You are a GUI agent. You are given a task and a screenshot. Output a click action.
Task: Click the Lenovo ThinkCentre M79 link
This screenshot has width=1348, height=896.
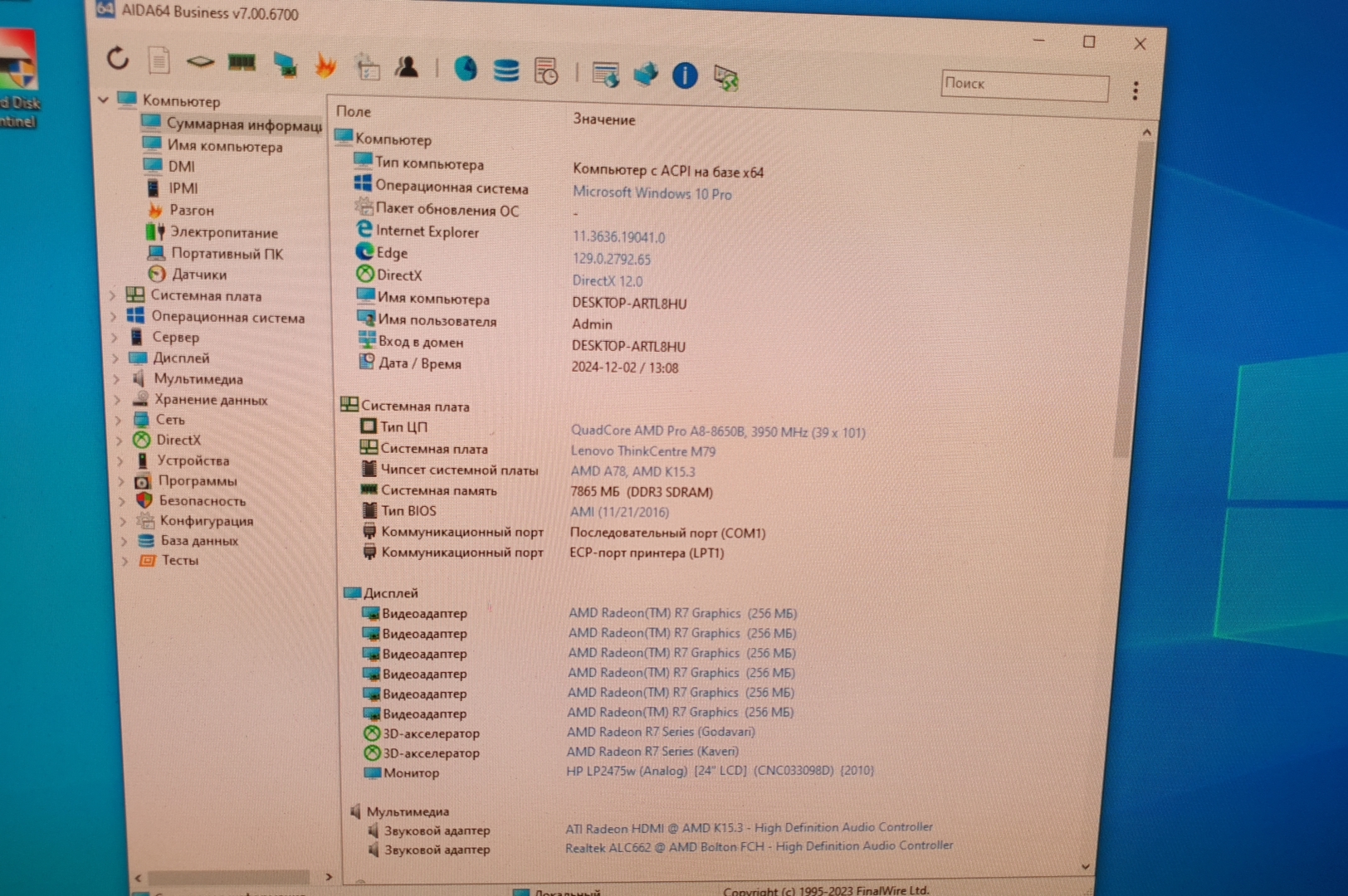(x=642, y=451)
